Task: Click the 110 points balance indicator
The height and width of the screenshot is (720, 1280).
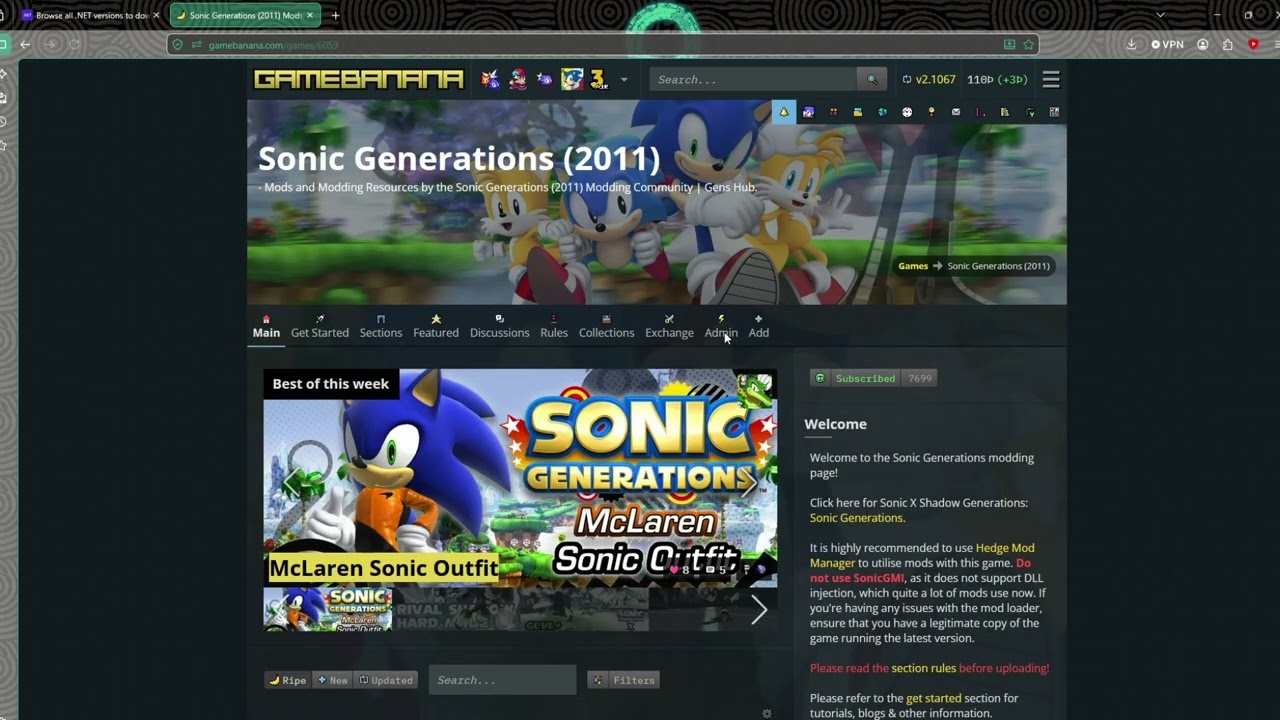Action: (997, 80)
